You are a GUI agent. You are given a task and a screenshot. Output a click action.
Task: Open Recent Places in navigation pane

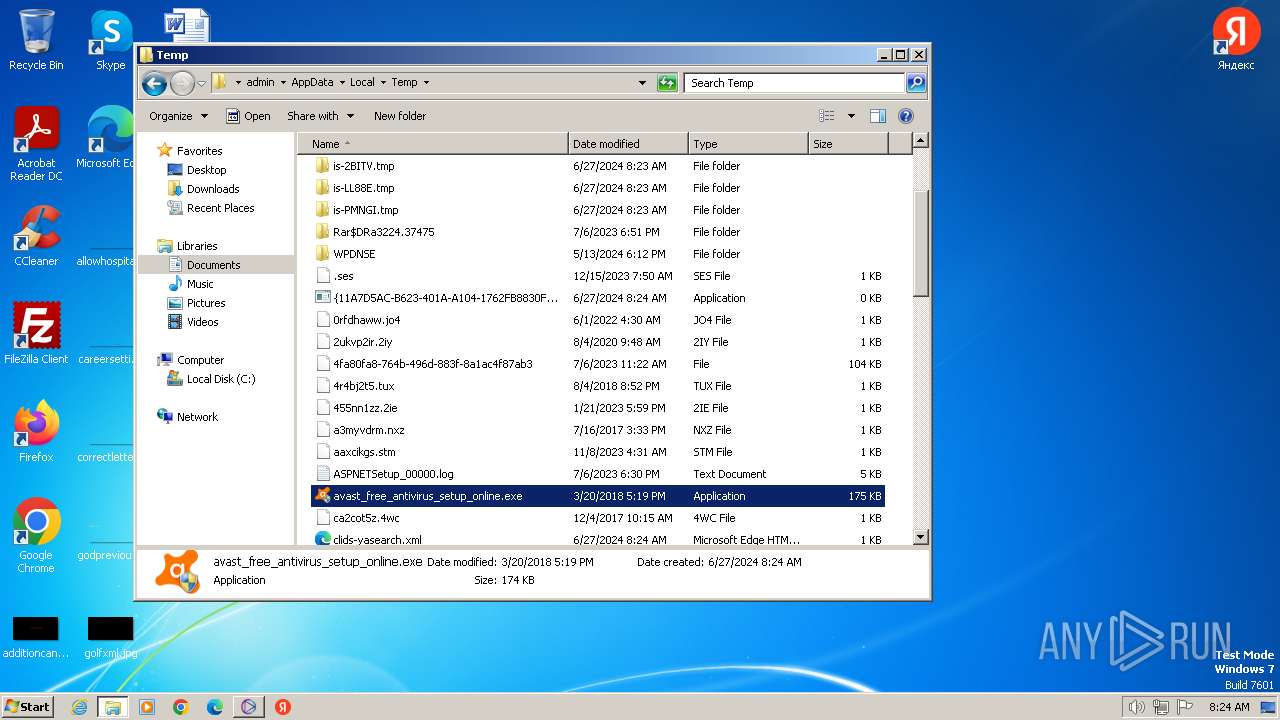(220, 208)
